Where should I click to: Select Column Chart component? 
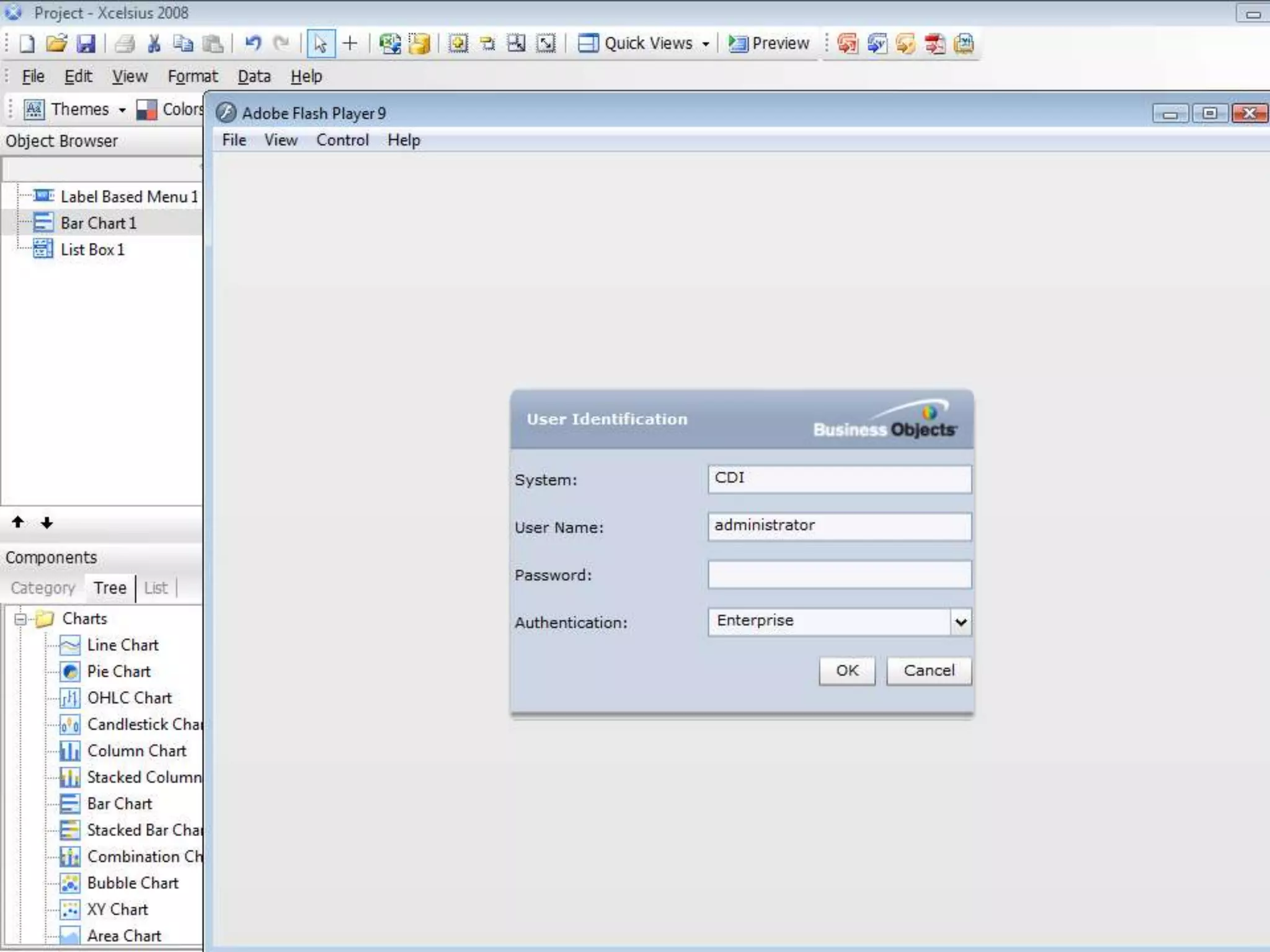(x=136, y=751)
